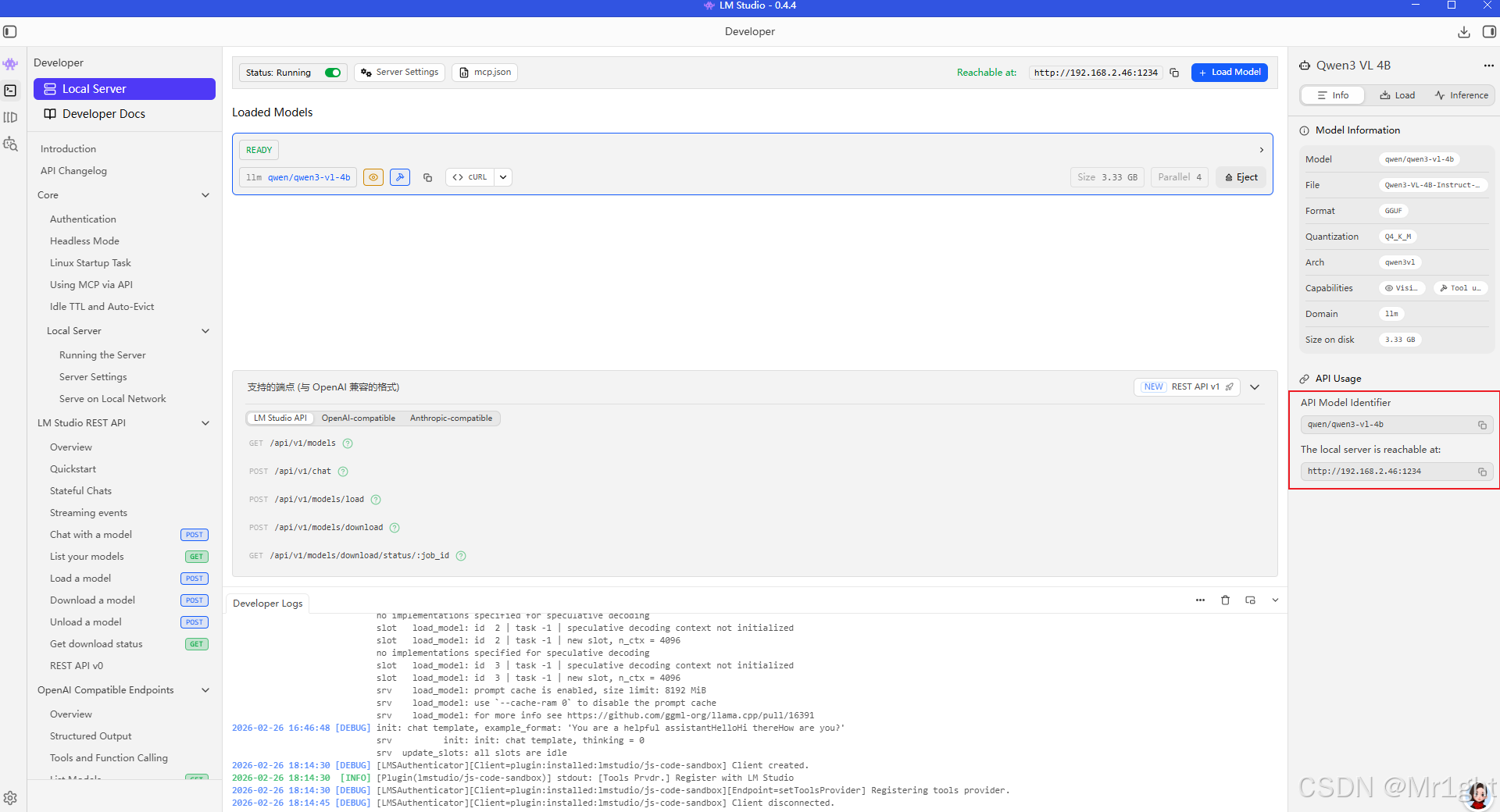Screen dimensions: 1500x812
Task: Collapse the LM Studio REST API section
Action: (205, 423)
